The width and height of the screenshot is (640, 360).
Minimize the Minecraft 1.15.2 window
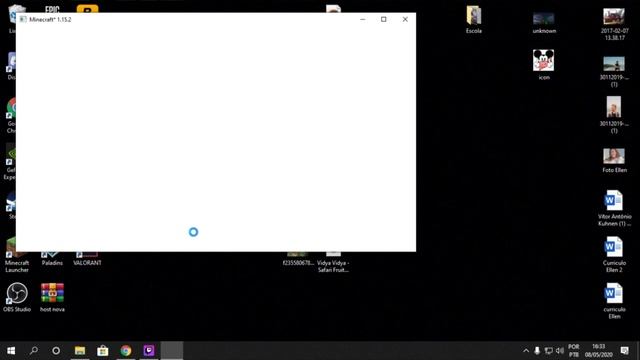pyautogui.click(x=362, y=19)
